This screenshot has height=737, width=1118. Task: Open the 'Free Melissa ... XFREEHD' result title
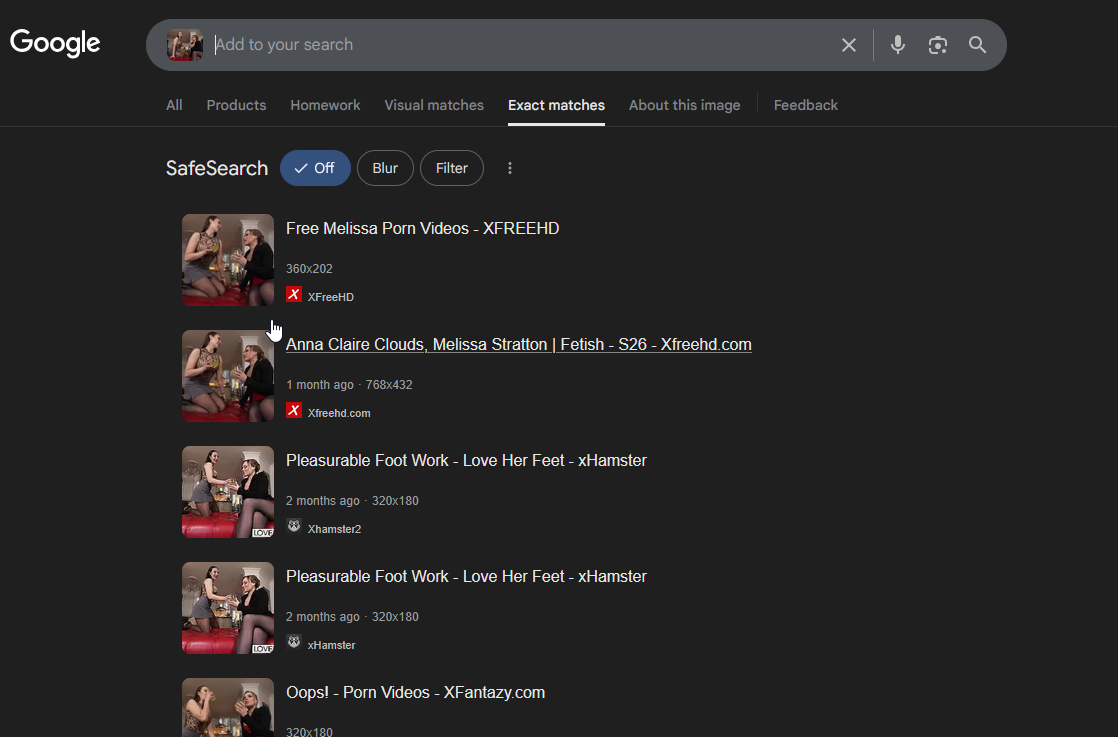tap(422, 228)
